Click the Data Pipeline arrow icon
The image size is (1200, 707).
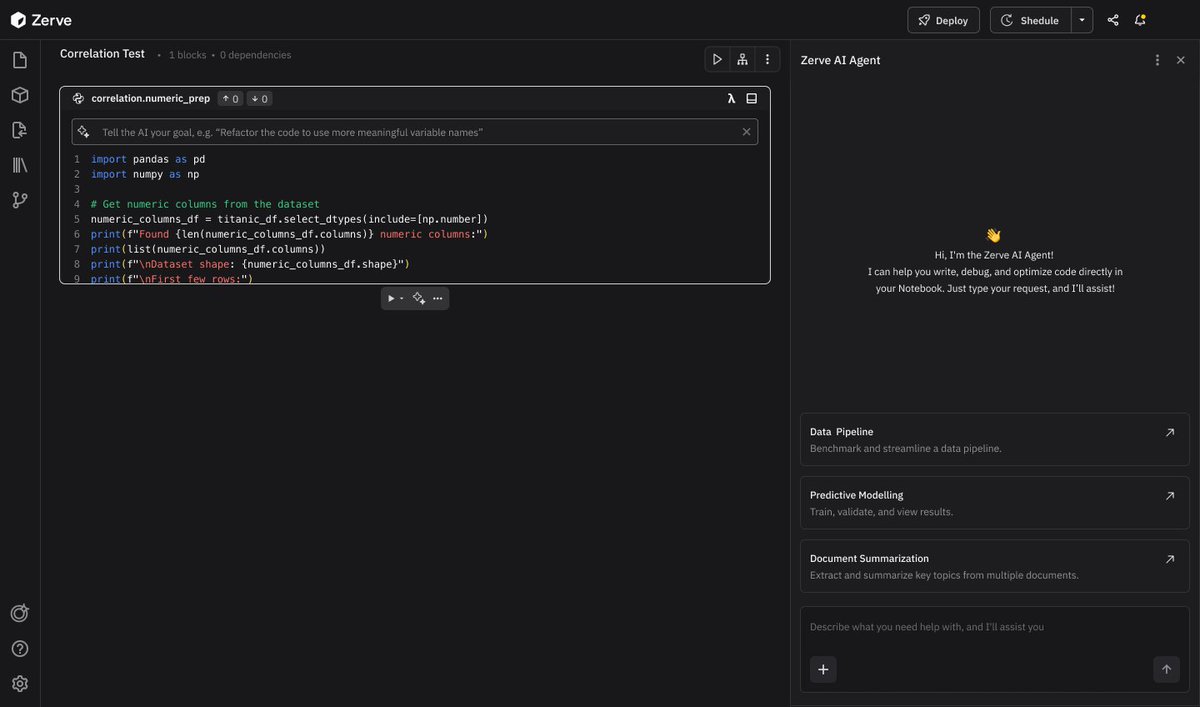pyautogui.click(x=1170, y=432)
